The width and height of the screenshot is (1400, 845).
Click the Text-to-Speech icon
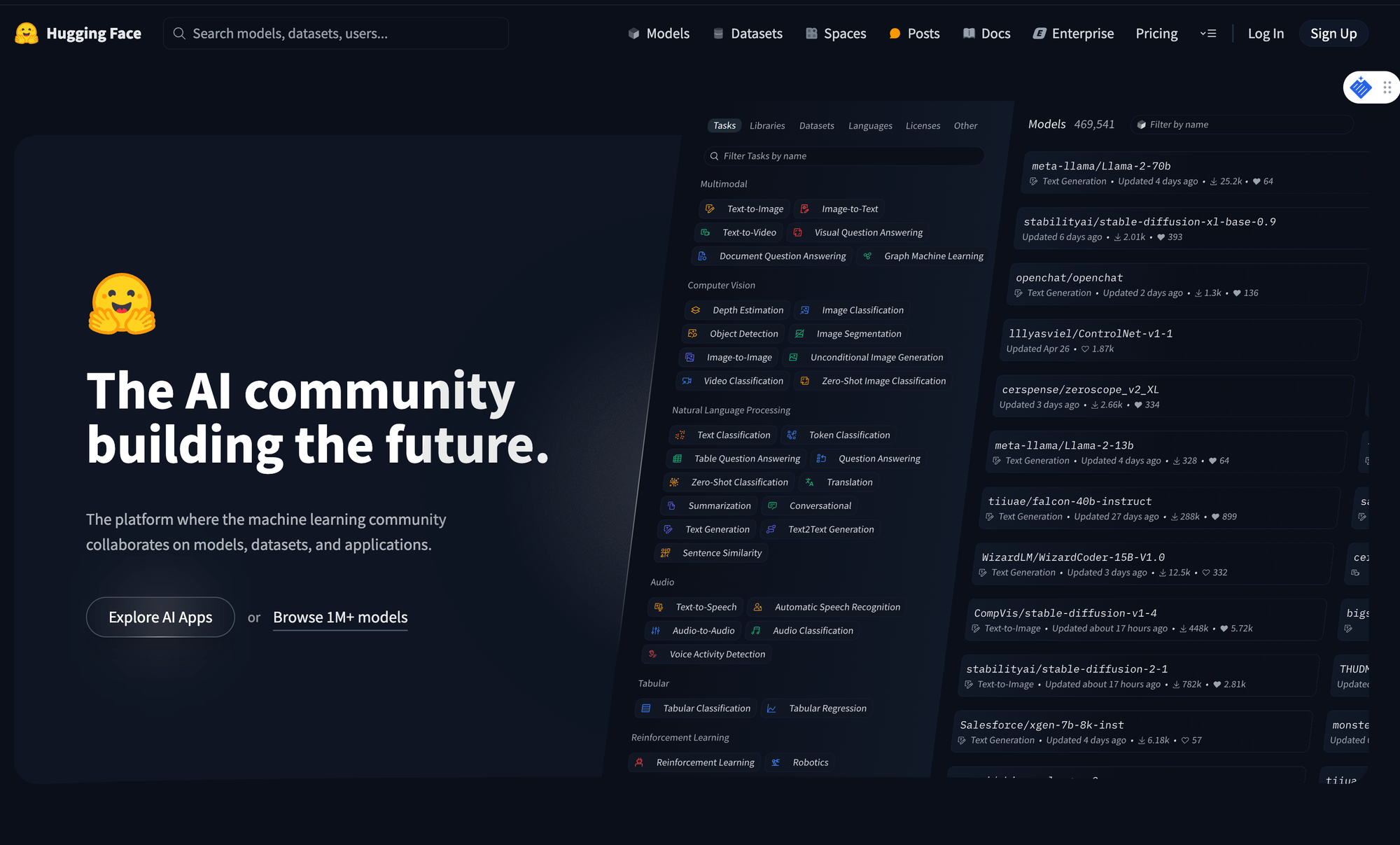(x=659, y=607)
